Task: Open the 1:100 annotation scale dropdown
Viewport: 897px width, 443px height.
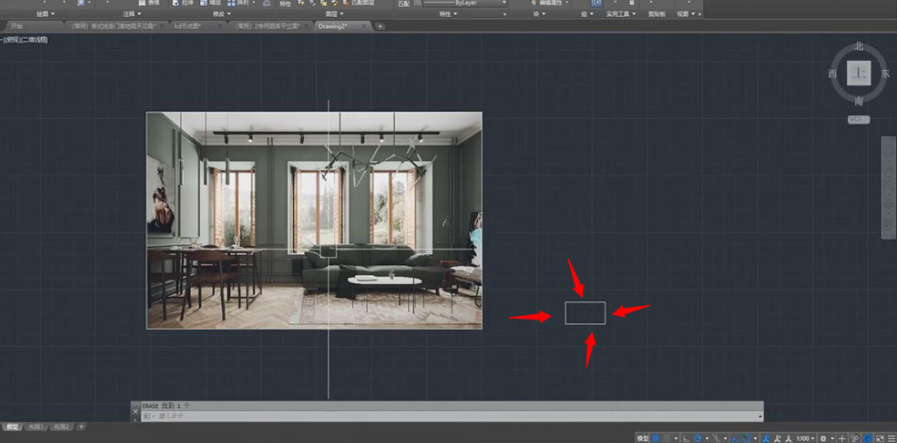Action: tap(807, 438)
